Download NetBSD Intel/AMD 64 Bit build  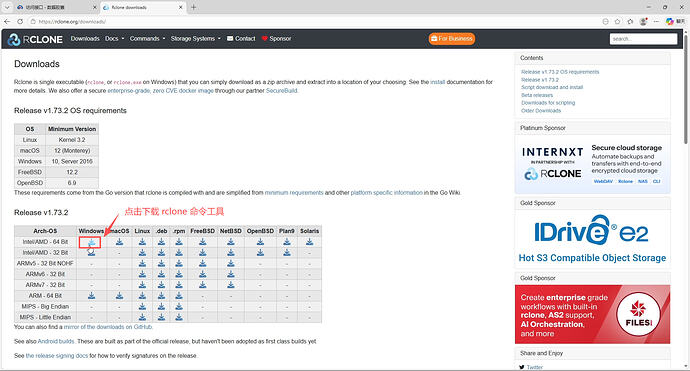(231, 242)
